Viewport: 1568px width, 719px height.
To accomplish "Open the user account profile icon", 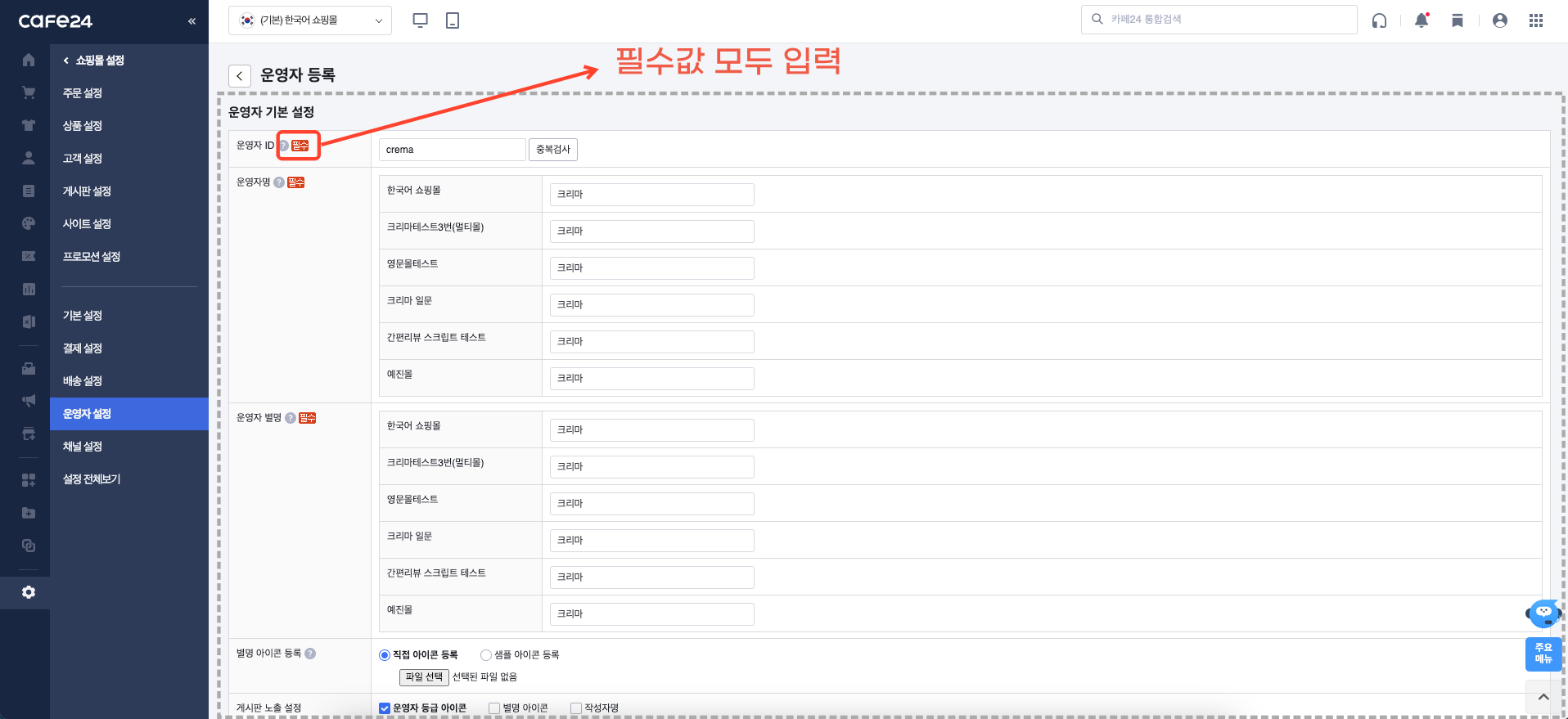I will click(x=1499, y=20).
